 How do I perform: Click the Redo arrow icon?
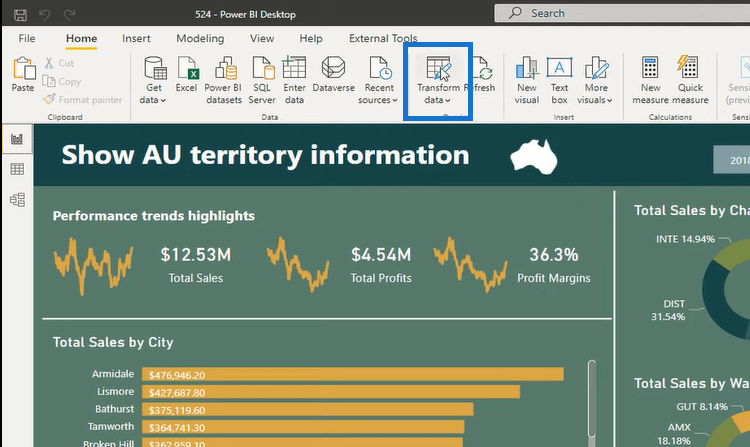(69, 14)
